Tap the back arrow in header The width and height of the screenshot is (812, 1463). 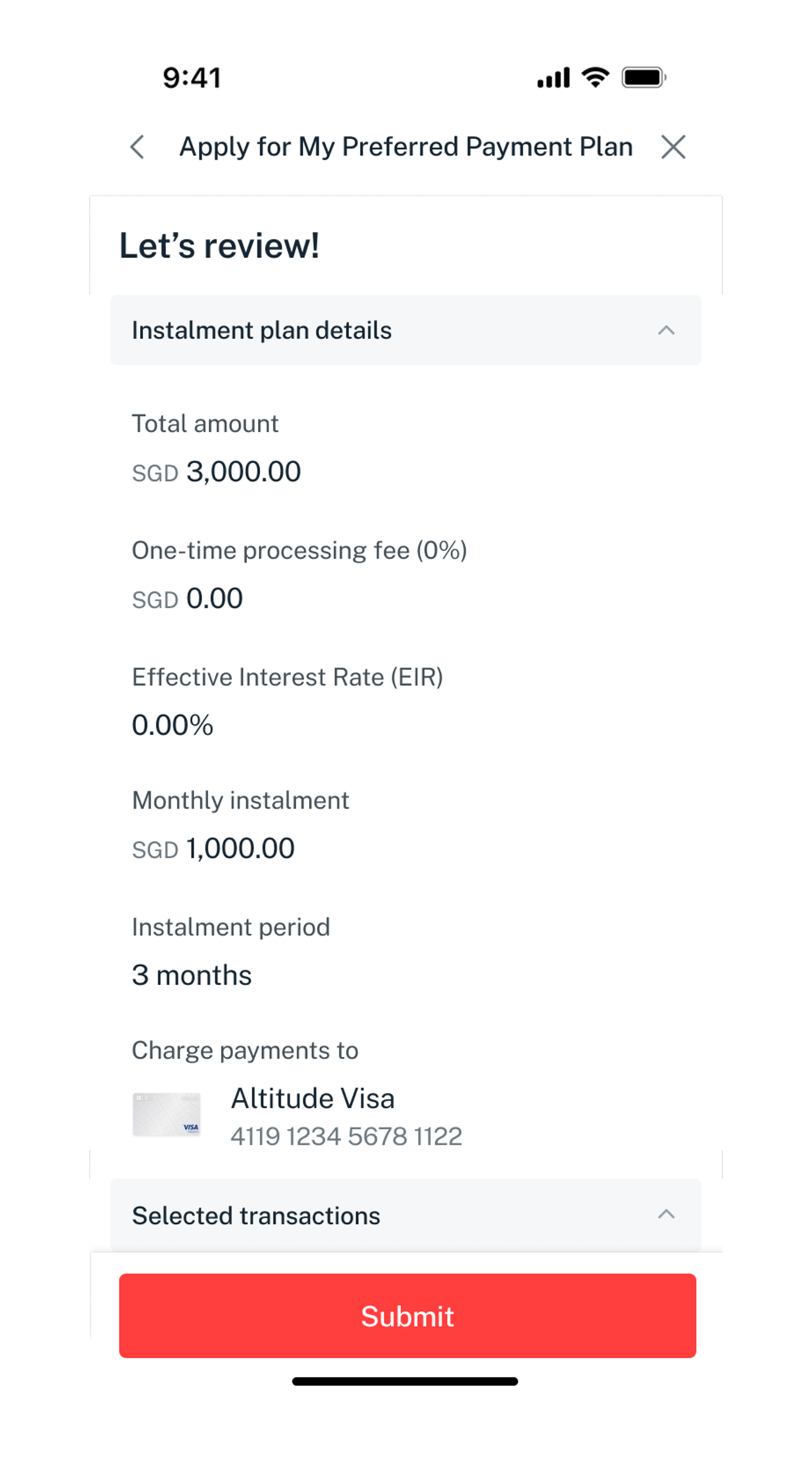pyautogui.click(x=138, y=147)
